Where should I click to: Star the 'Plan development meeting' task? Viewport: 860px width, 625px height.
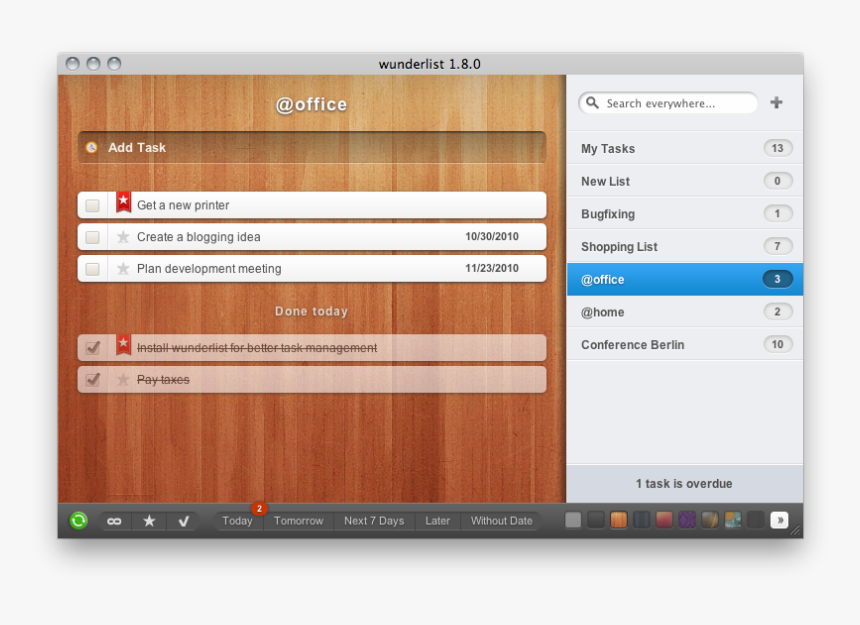pos(123,269)
